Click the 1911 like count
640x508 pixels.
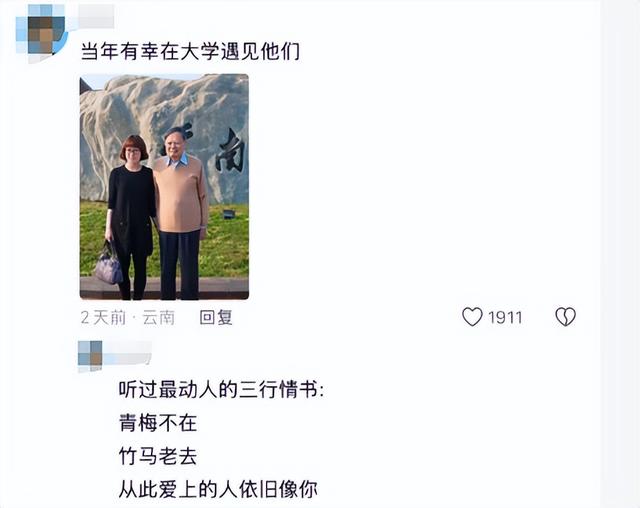pyautogui.click(x=505, y=317)
